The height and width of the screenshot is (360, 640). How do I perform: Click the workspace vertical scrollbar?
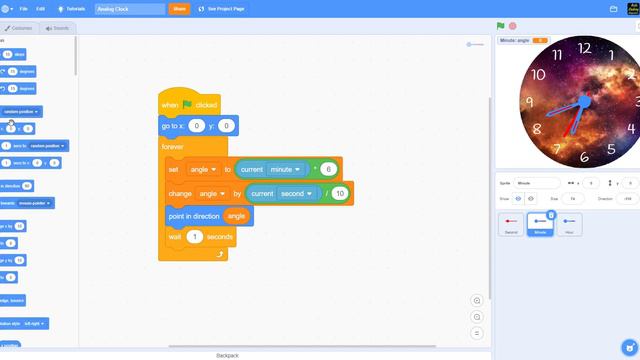(489, 198)
